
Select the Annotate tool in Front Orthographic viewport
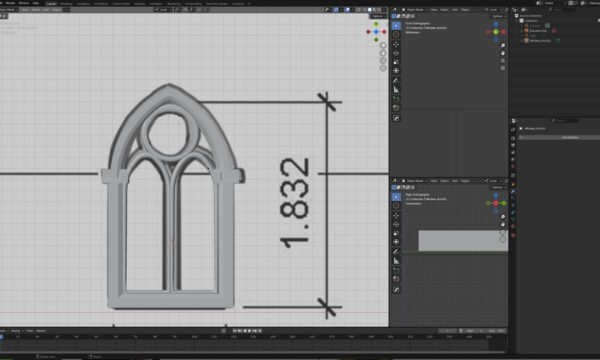coord(396,81)
